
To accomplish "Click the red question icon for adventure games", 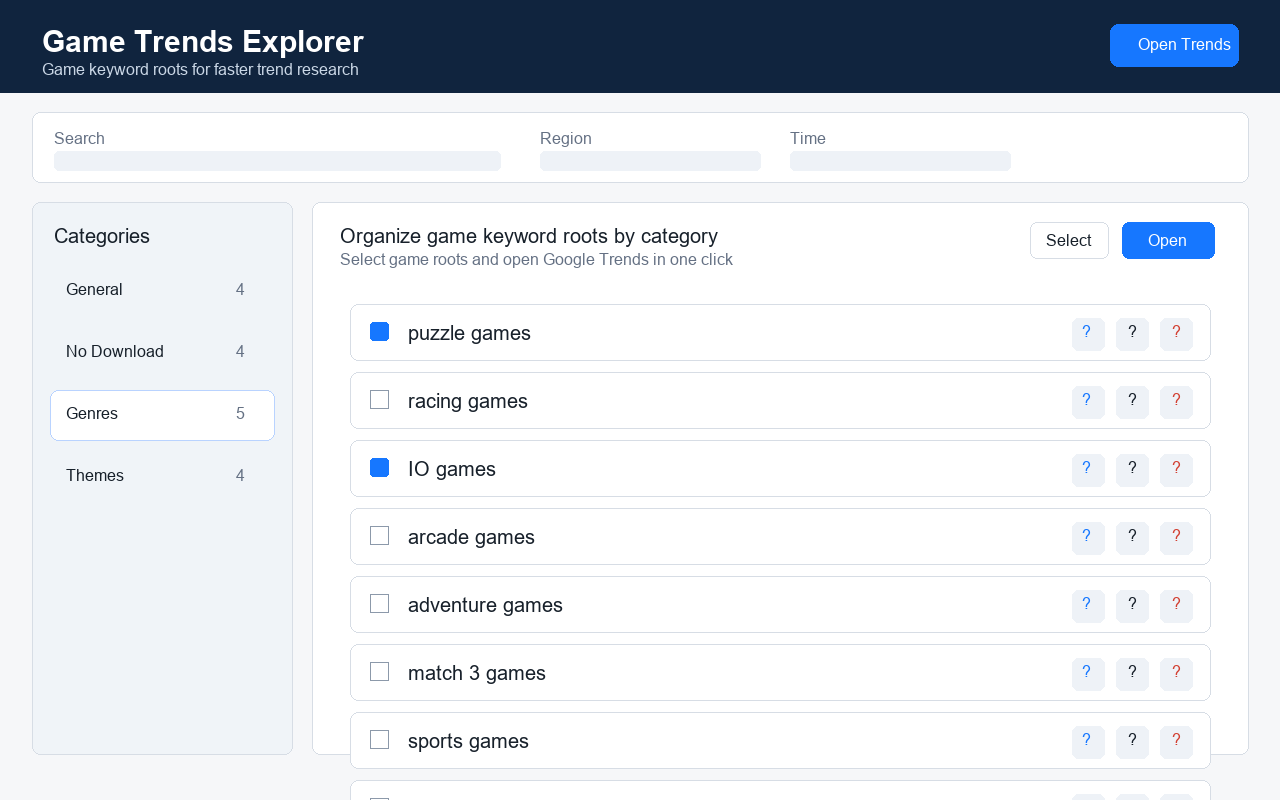I will [1176, 606].
